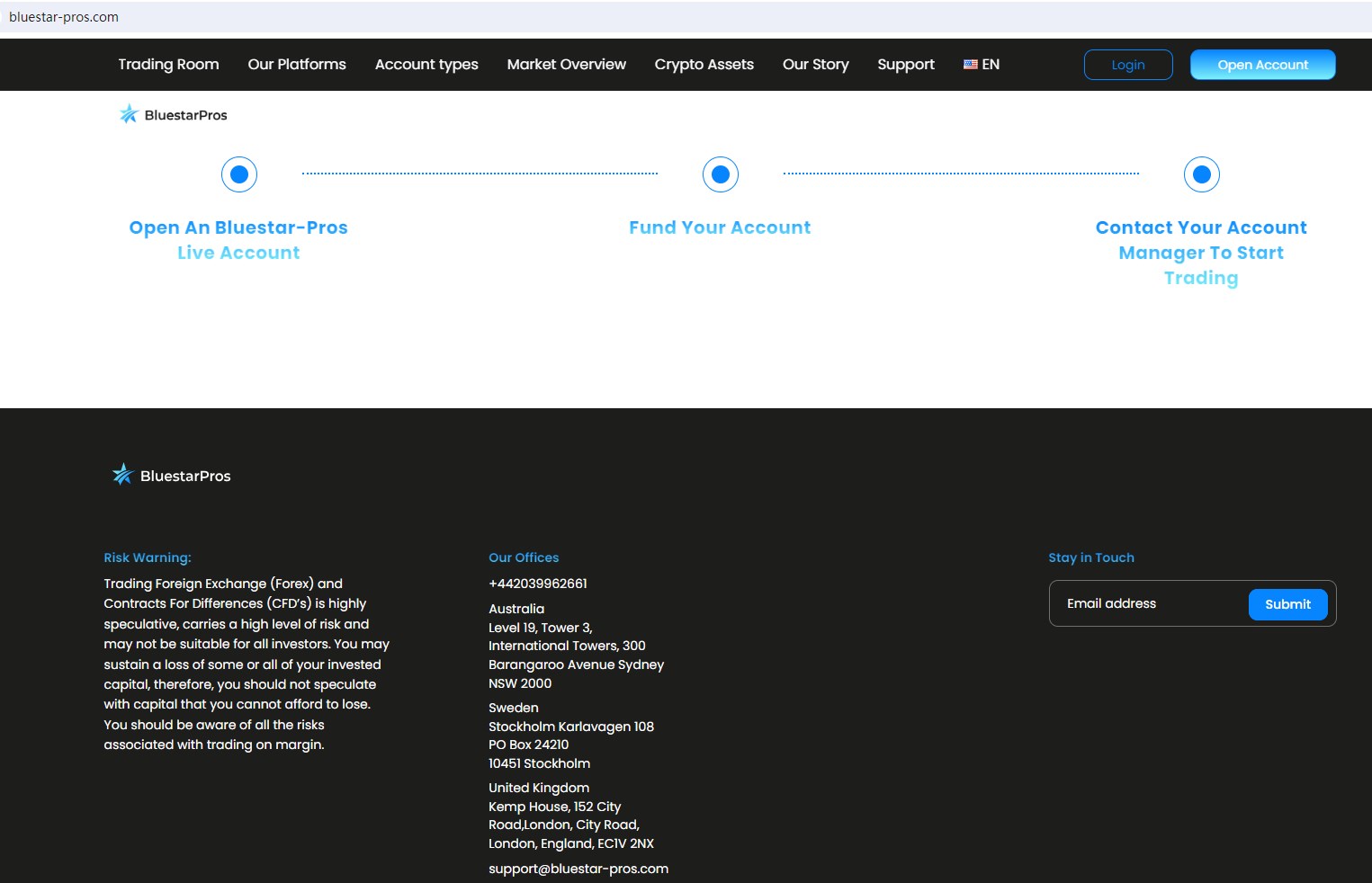Open the Our Story page

pyautogui.click(x=816, y=65)
